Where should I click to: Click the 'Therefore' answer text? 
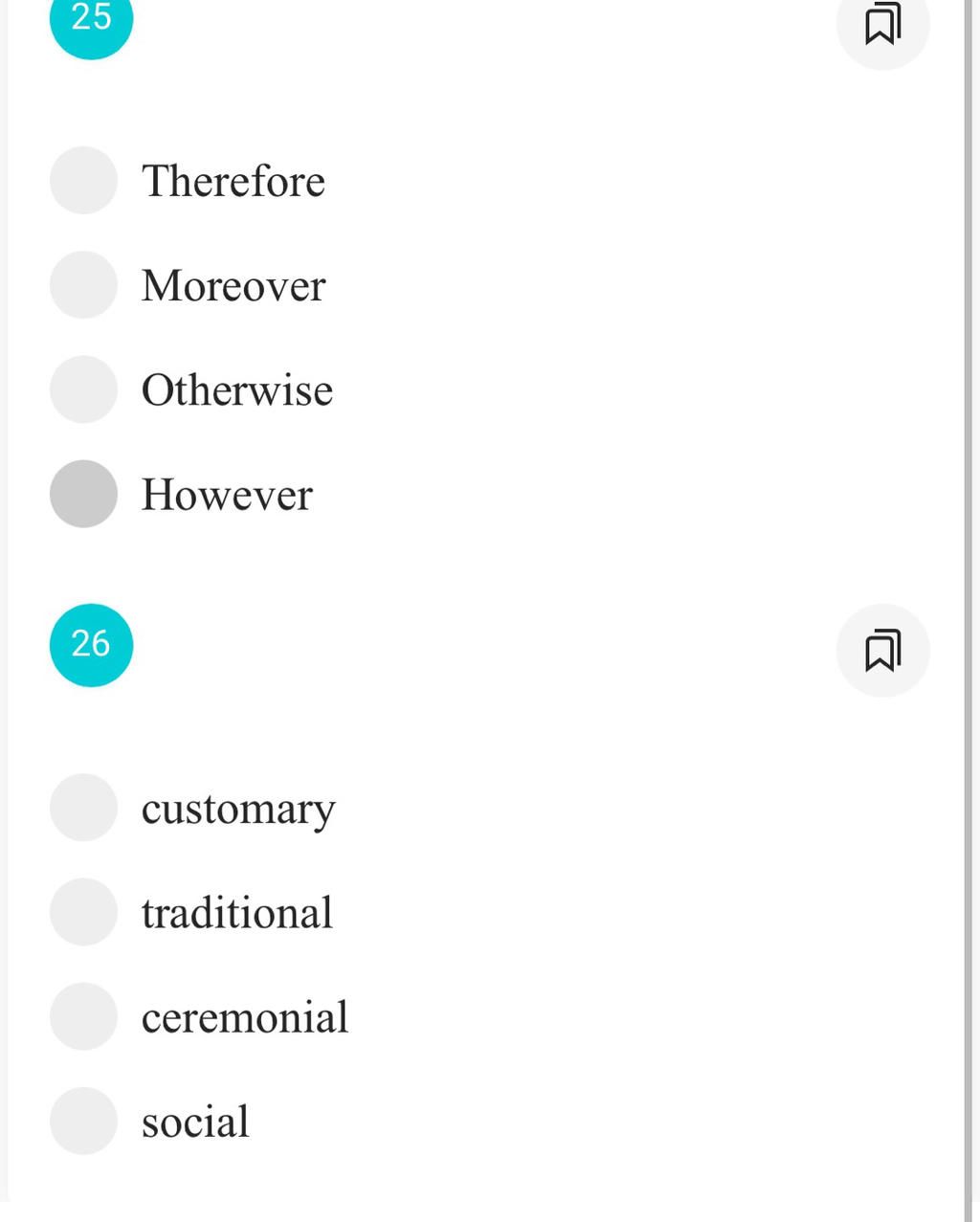point(234,181)
